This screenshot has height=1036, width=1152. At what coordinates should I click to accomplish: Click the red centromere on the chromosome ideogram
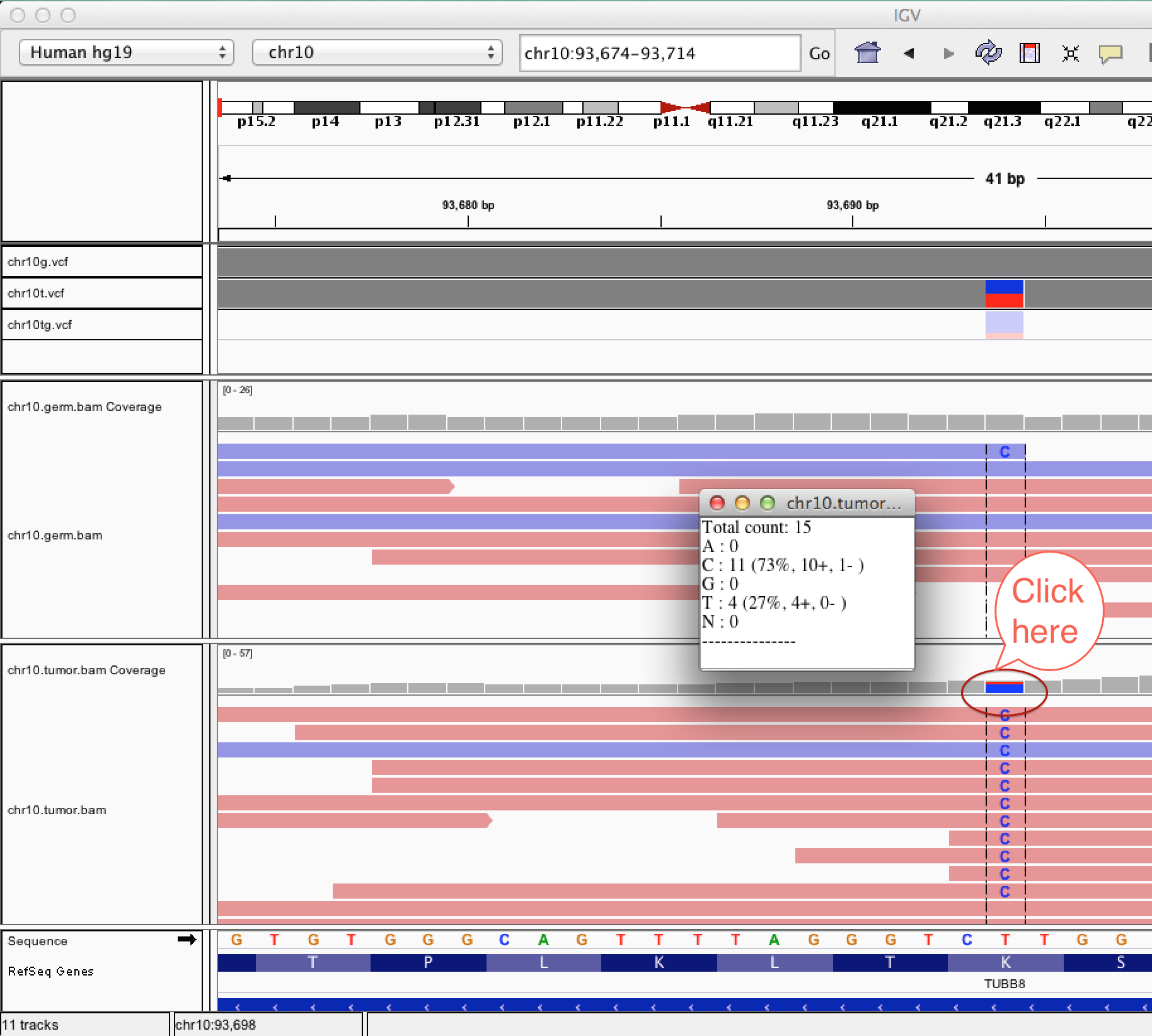(x=685, y=108)
